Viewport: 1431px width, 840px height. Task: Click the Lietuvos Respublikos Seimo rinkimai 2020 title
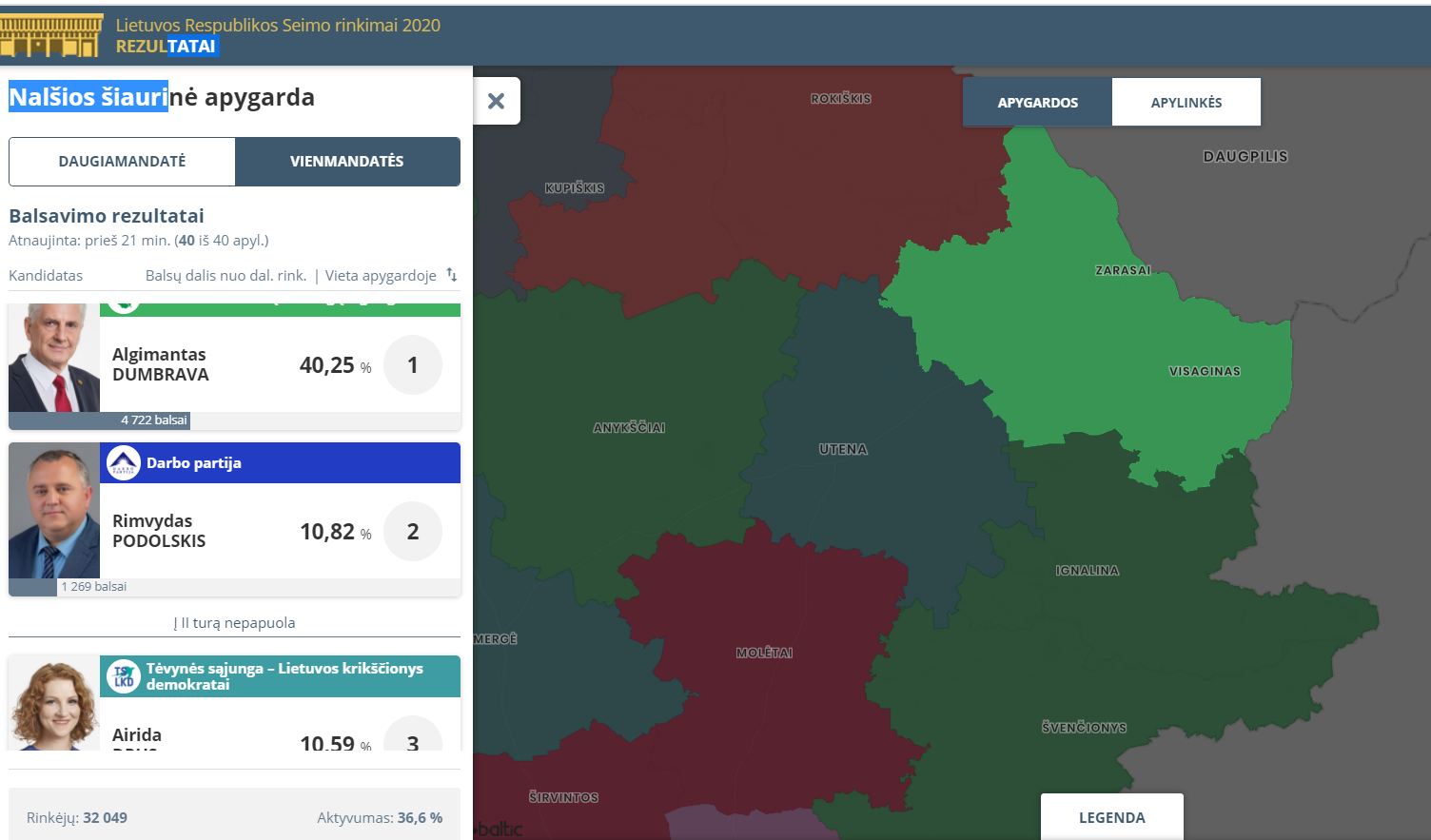[278, 25]
